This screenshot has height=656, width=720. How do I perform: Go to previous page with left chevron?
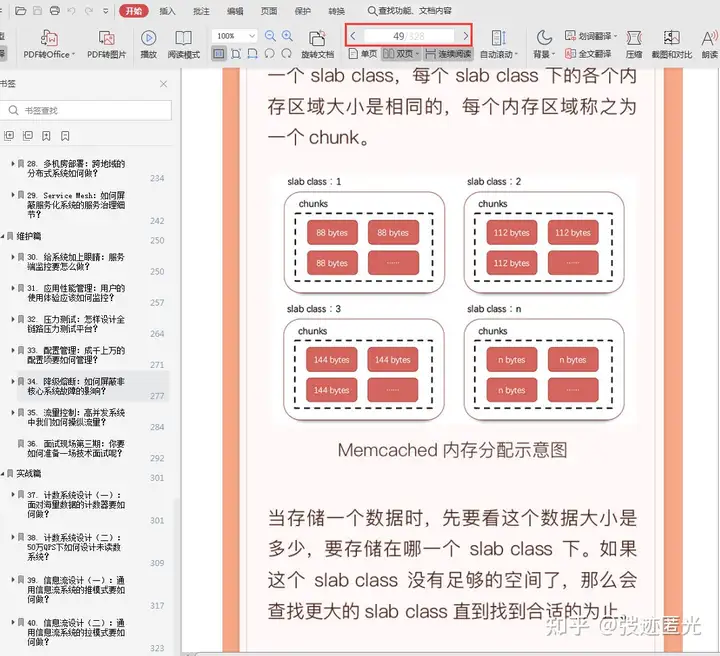[353, 36]
